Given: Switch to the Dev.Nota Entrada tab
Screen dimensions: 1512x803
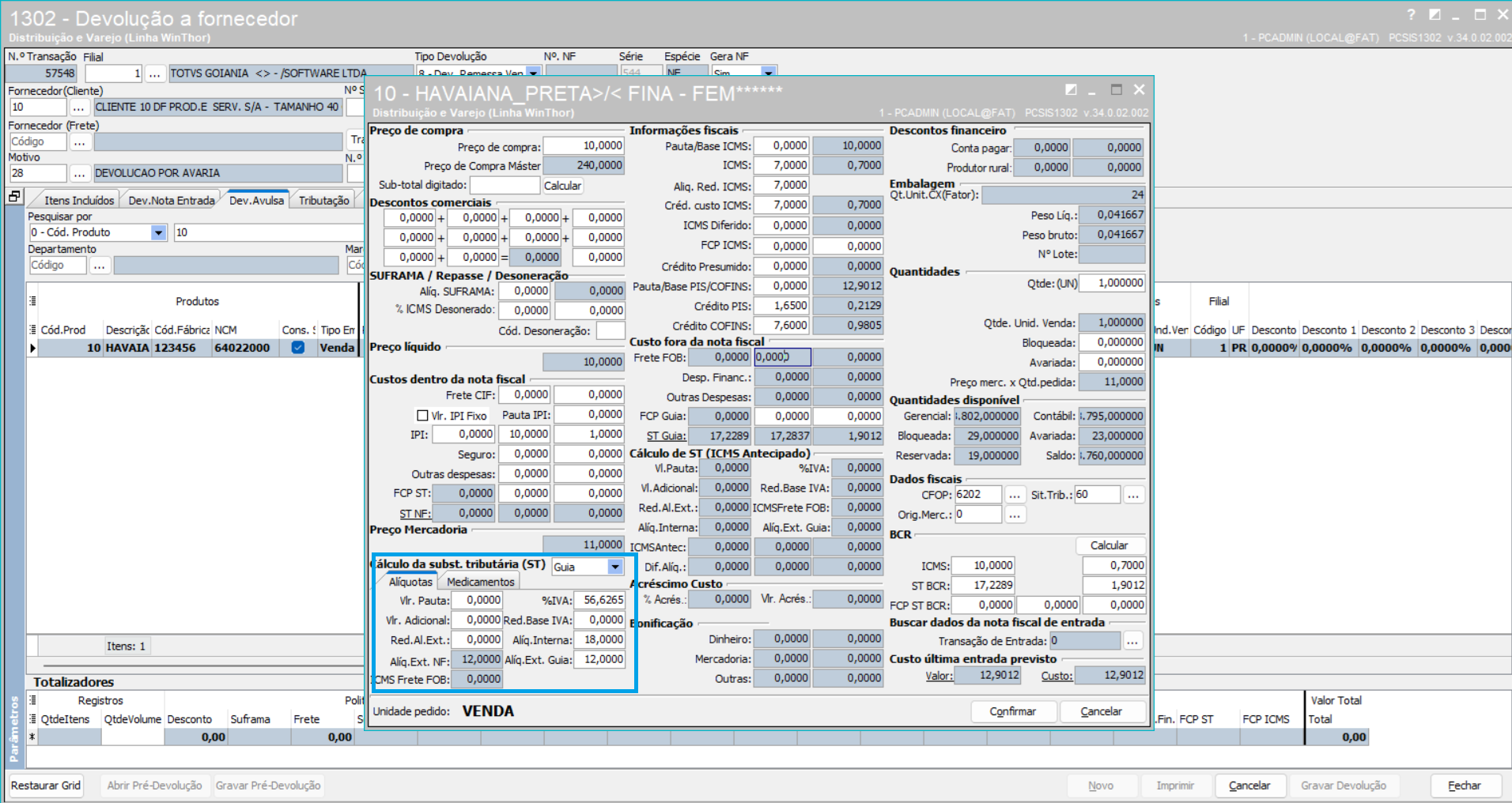Looking at the screenshot, I should click(x=172, y=201).
